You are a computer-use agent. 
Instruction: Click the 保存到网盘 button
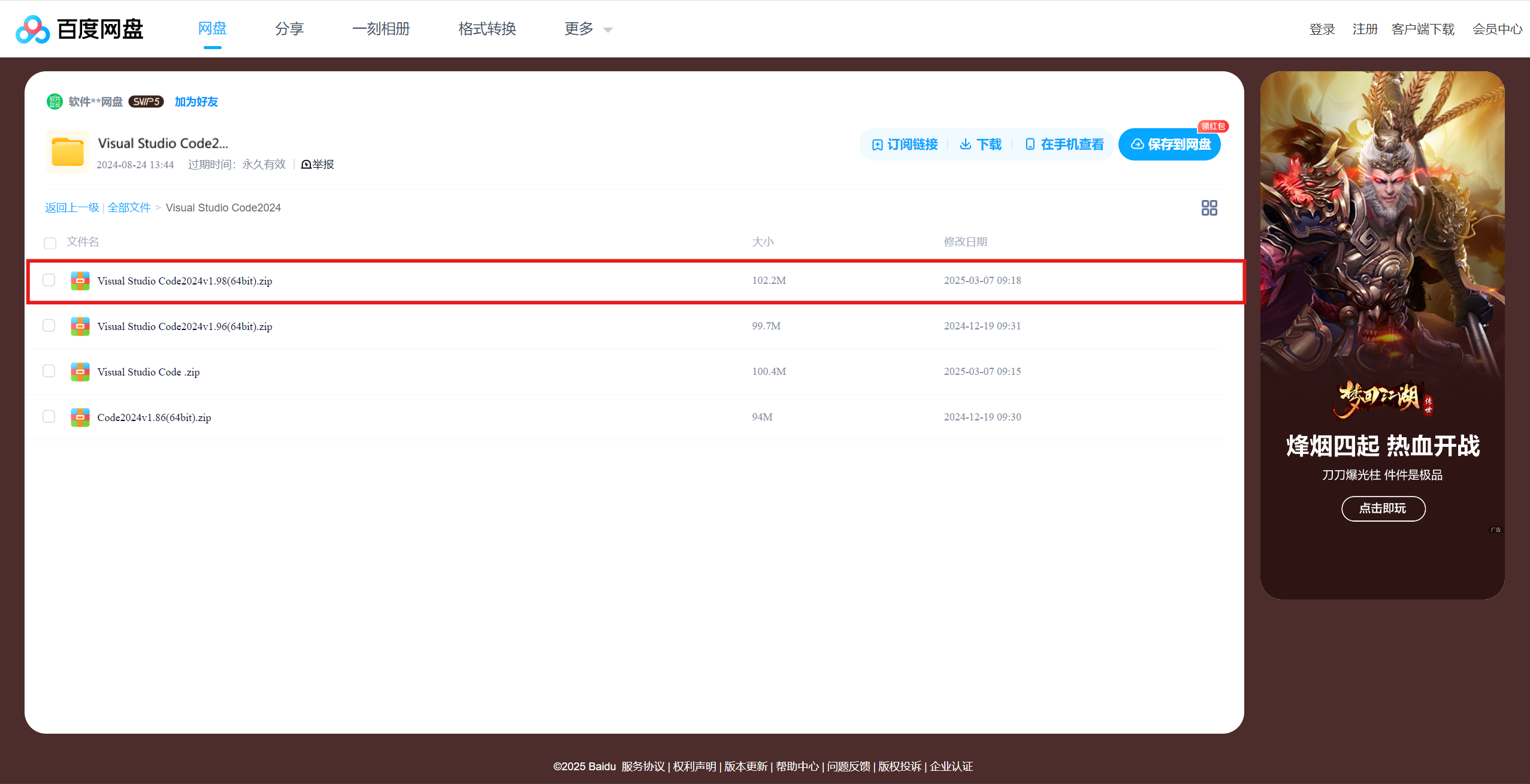click(1170, 144)
